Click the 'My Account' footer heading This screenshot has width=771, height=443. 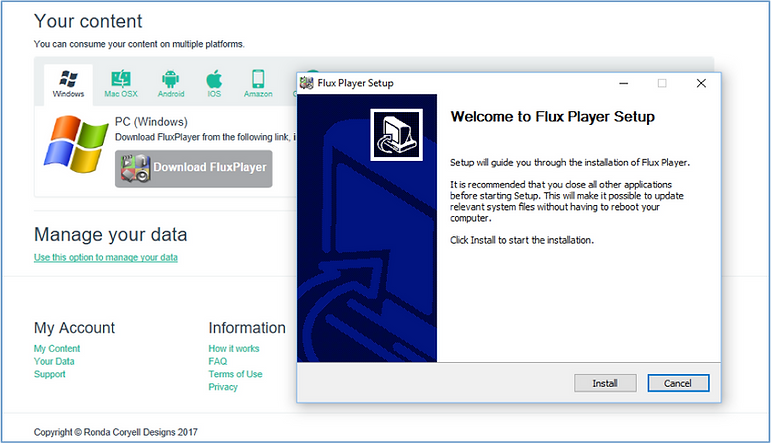[74, 328]
